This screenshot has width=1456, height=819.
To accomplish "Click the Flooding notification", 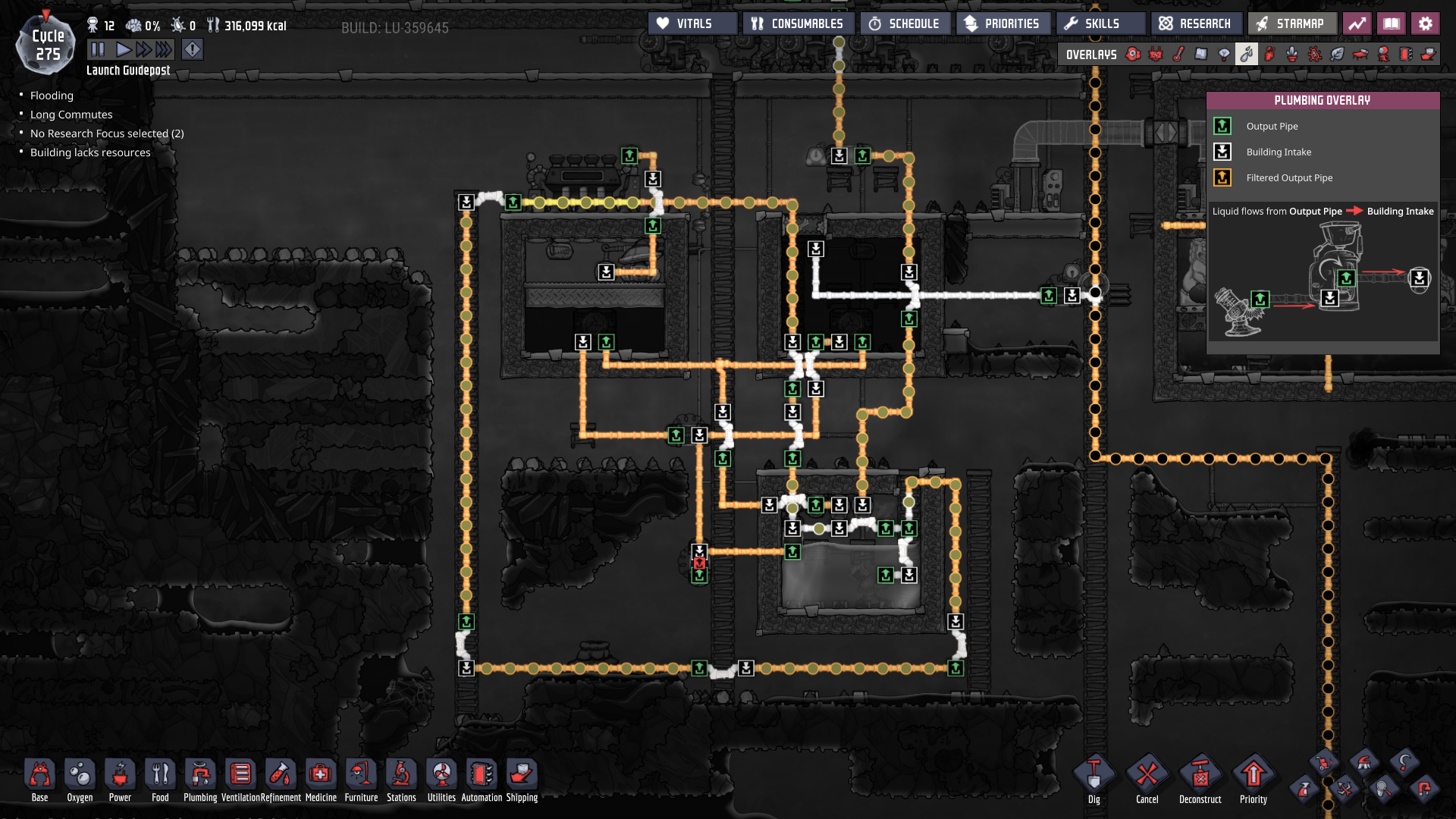I will point(52,96).
